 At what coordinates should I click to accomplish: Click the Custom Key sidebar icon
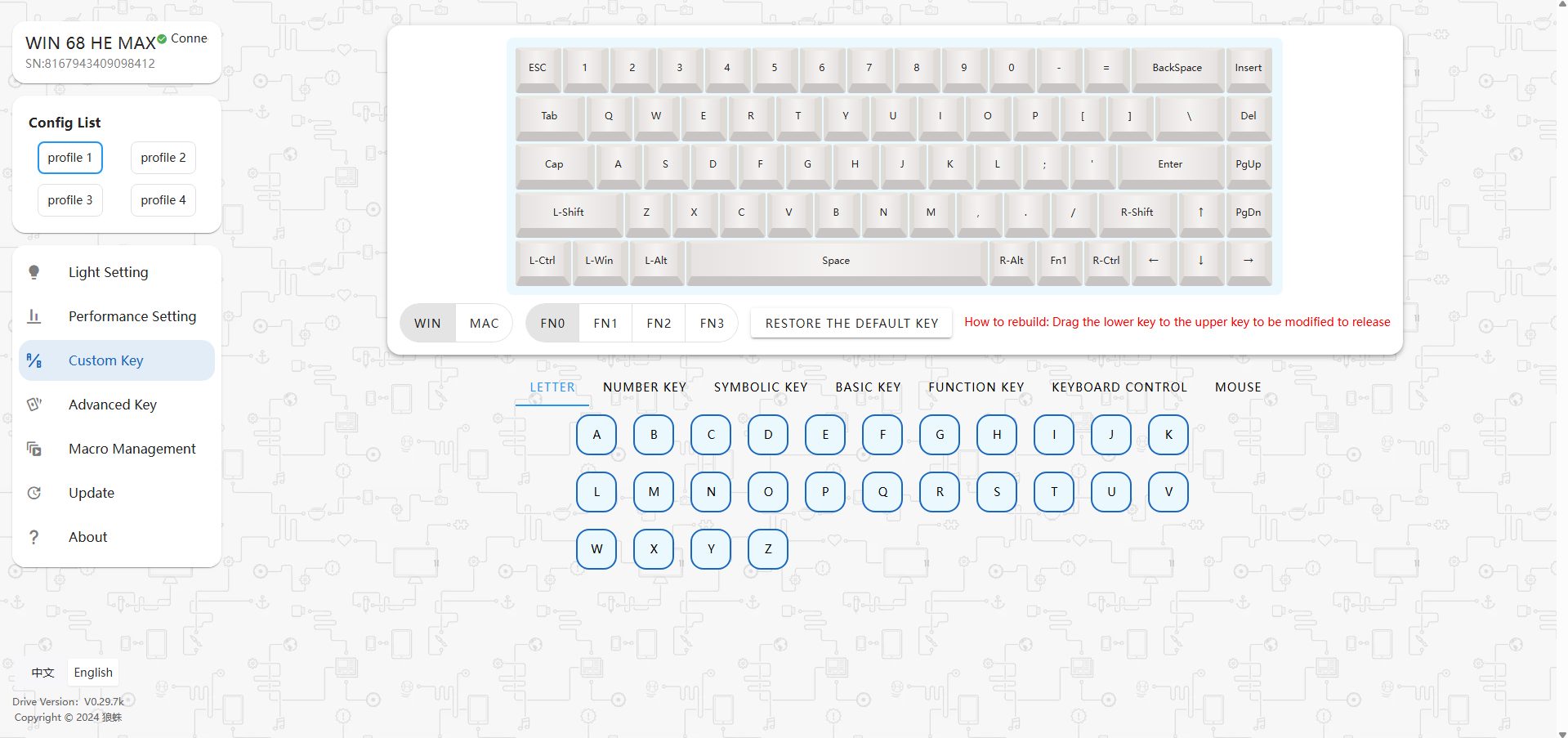34,360
